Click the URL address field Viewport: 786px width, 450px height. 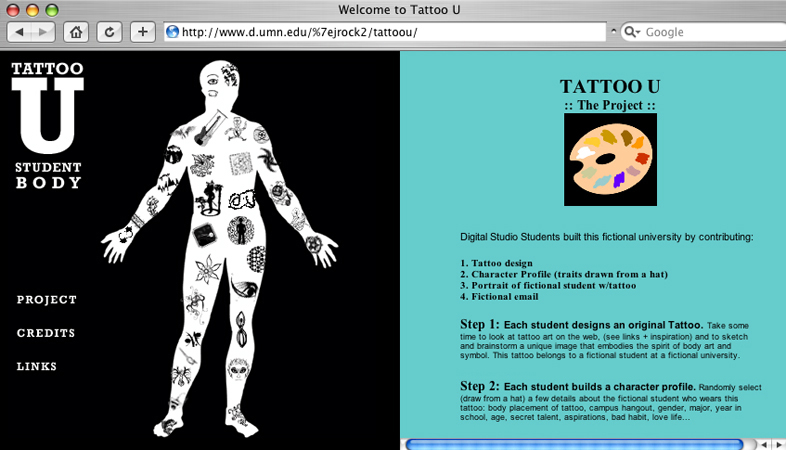pos(390,32)
